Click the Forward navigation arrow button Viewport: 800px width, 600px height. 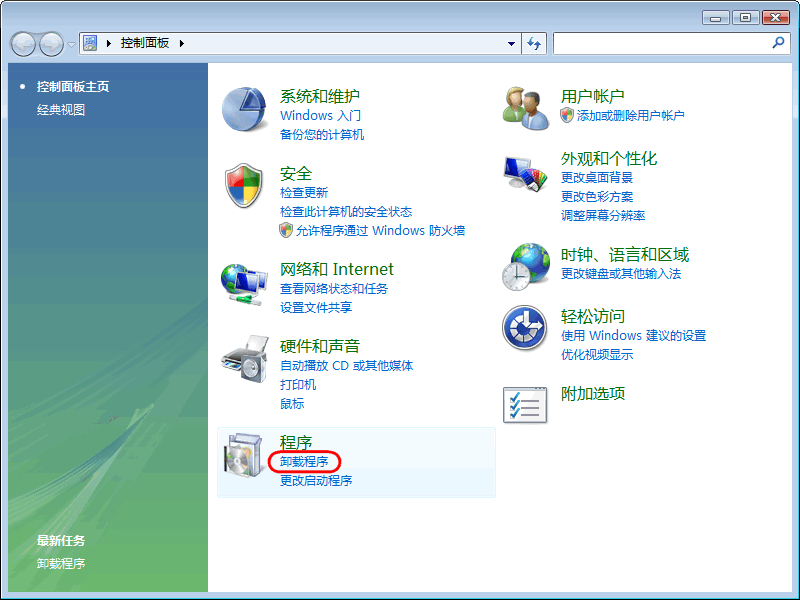(x=52, y=44)
